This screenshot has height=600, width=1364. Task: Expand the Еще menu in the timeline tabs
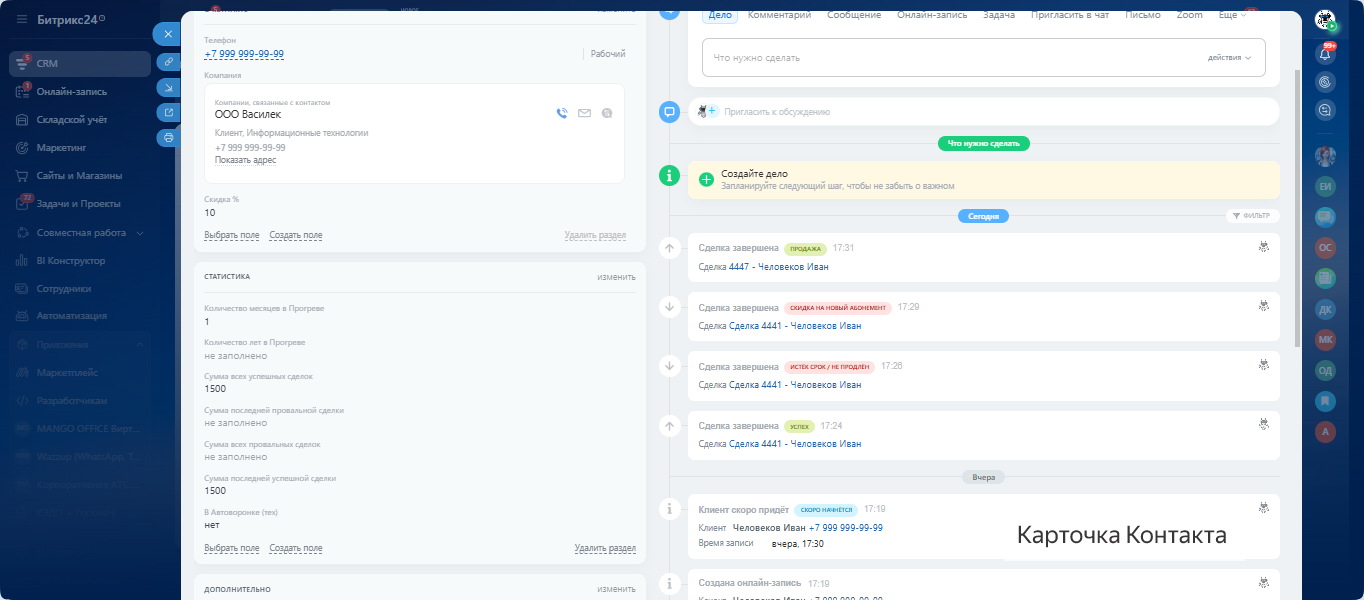[x=1232, y=15]
